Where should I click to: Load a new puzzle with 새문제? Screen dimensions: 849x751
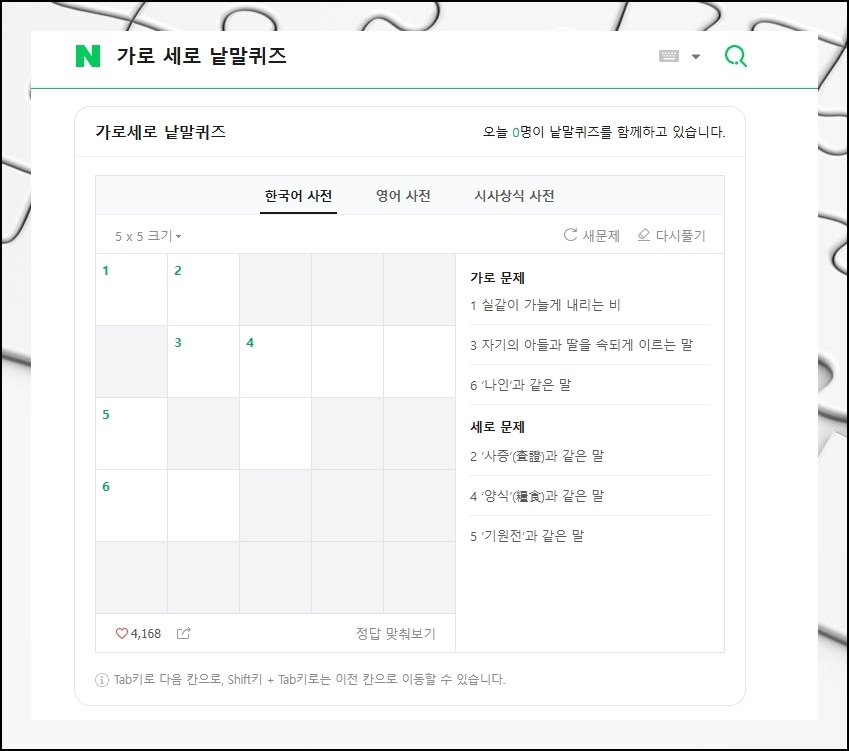pos(591,236)
